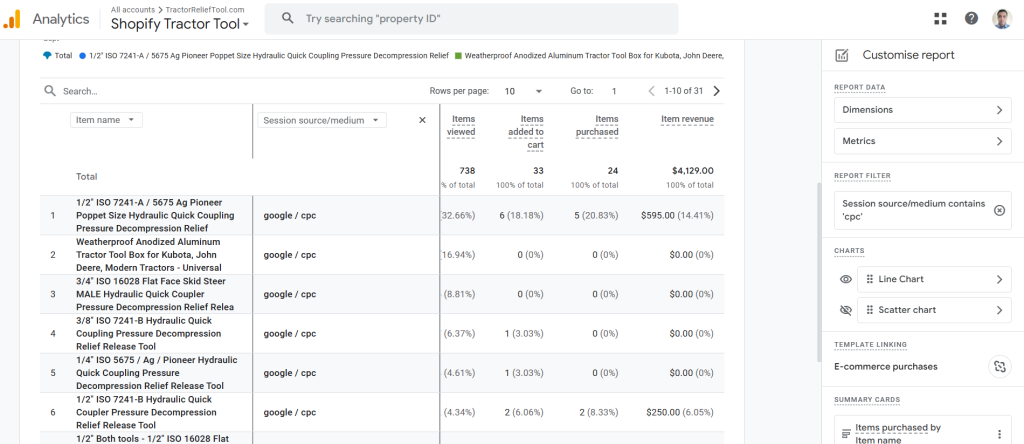Click the 1-10 of 31 pagination text
The height and width of the screenshot is (444, 1024).
[x=683, y=91]
